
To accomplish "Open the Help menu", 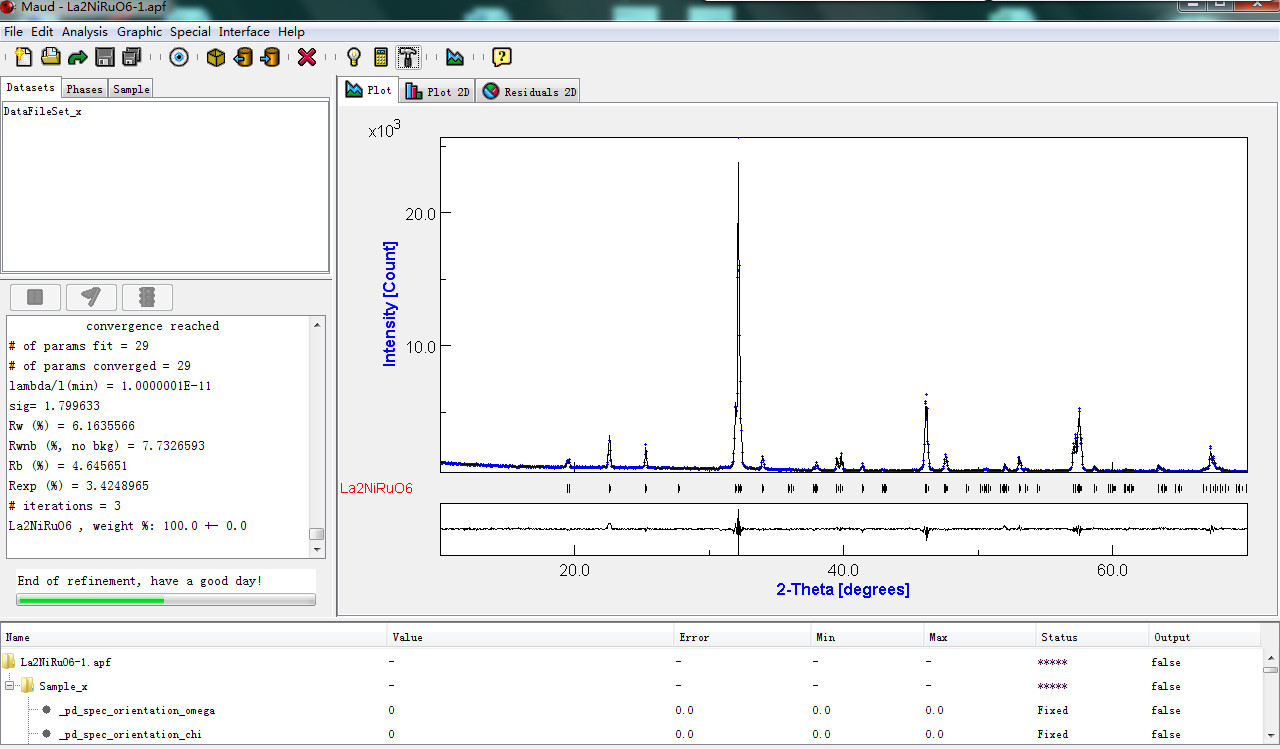I will (291, 31).
